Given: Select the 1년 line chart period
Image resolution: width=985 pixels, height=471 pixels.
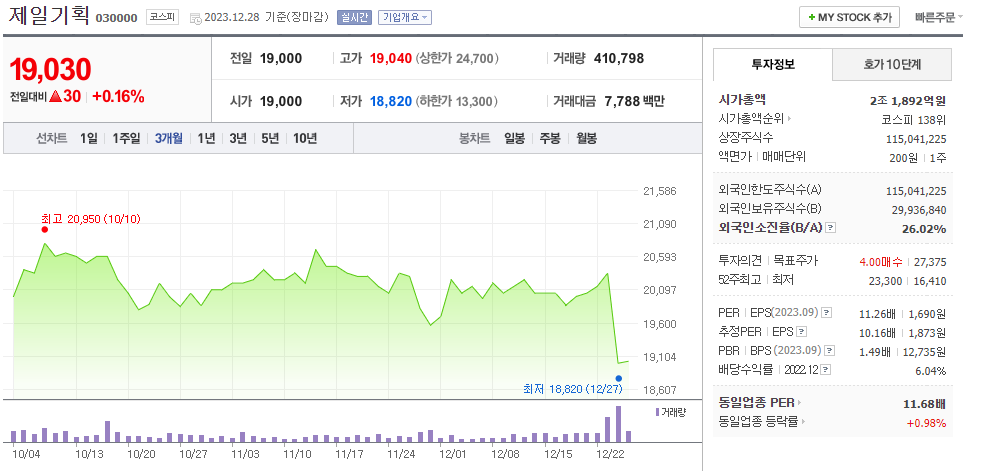Looking at the screenshot, I should 206,138.
